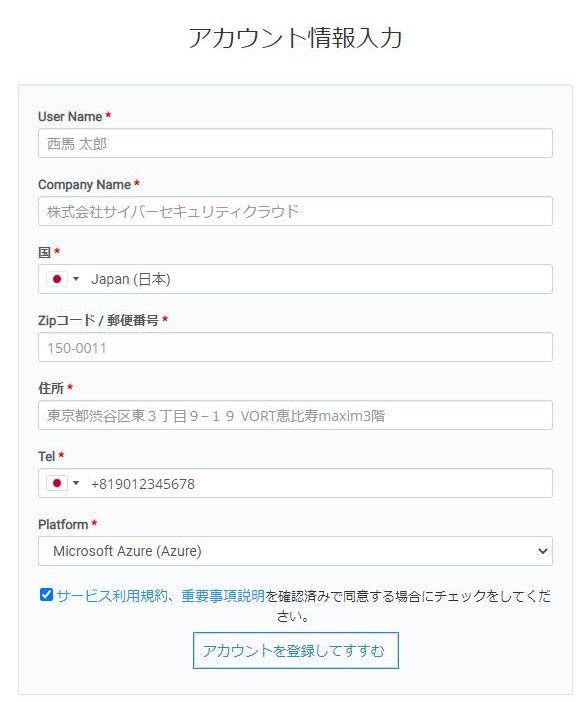Click the Japan flag icon in Tel field
Image resolution: width=586 pixels, height=702 pixels.
(57, 483)
